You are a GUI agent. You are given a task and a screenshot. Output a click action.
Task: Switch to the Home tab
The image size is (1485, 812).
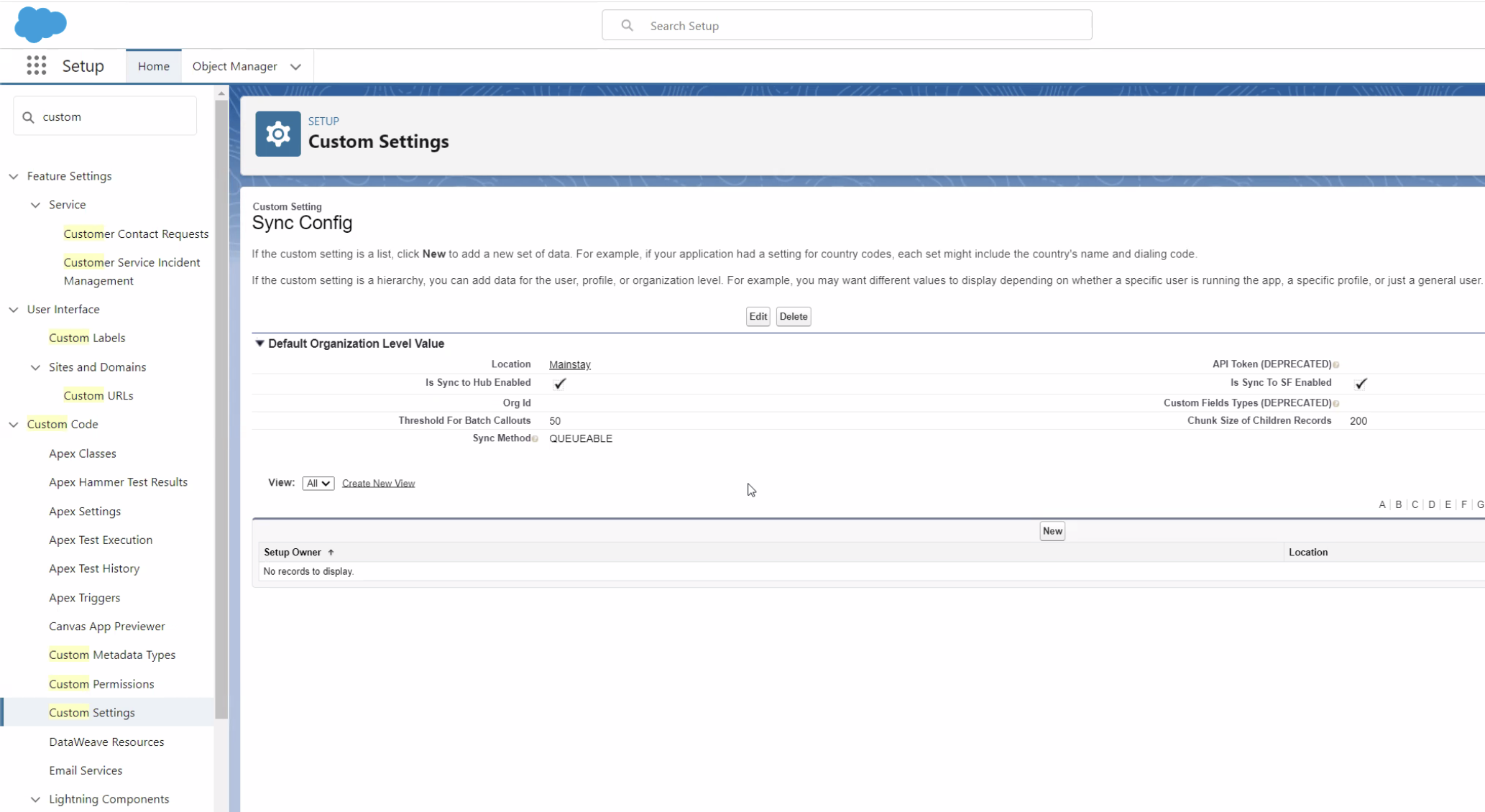(153, 66)
